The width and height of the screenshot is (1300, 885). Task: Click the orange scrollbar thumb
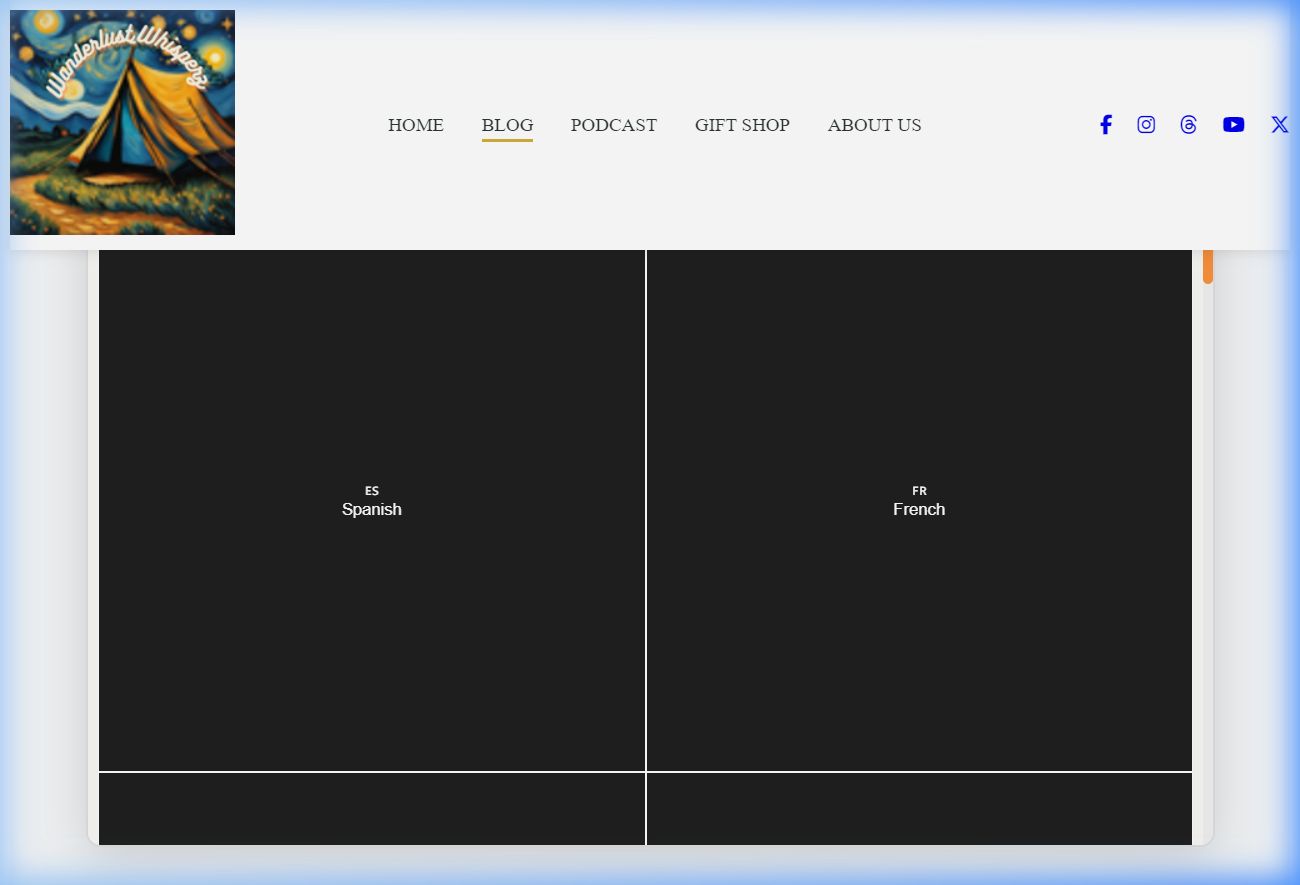pos(1207,266)
